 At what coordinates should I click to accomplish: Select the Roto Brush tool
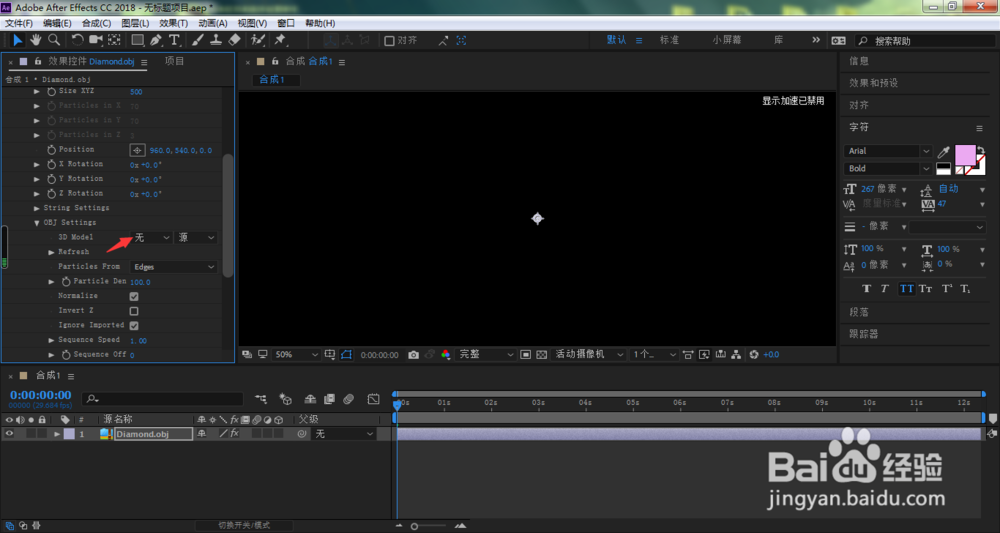258,40
